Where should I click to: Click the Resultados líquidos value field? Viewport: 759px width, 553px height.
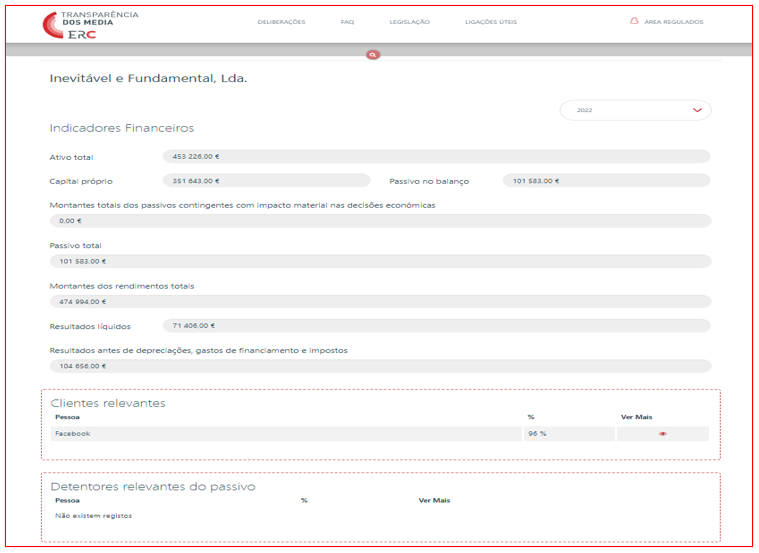tap(435, 325)
